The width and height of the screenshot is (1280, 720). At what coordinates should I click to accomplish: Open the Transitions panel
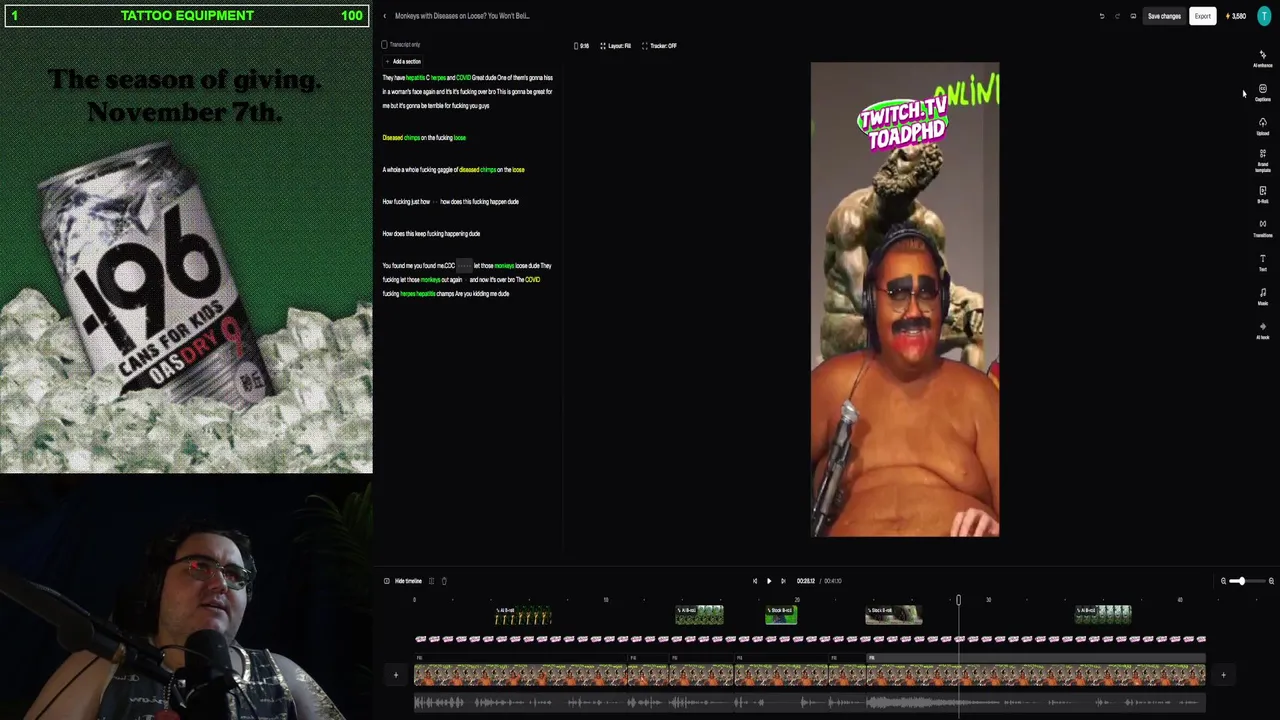tap(1262, 228)
